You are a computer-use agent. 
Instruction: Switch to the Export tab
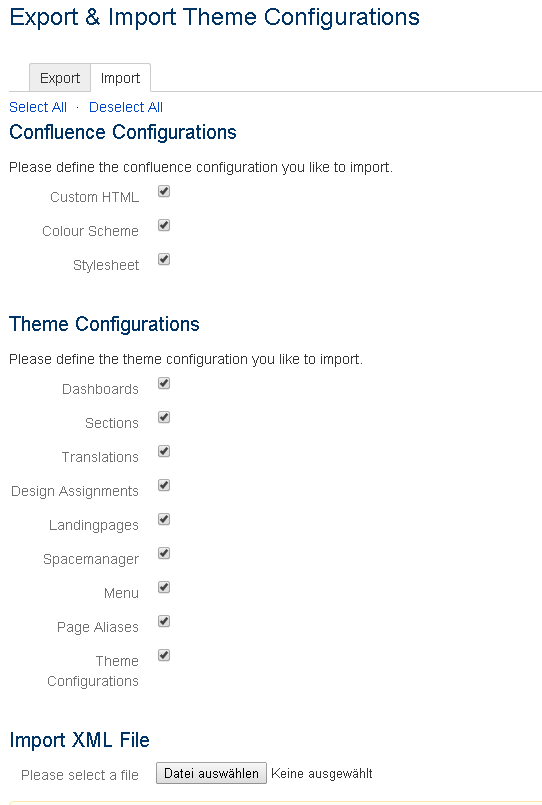pos(60,78)
